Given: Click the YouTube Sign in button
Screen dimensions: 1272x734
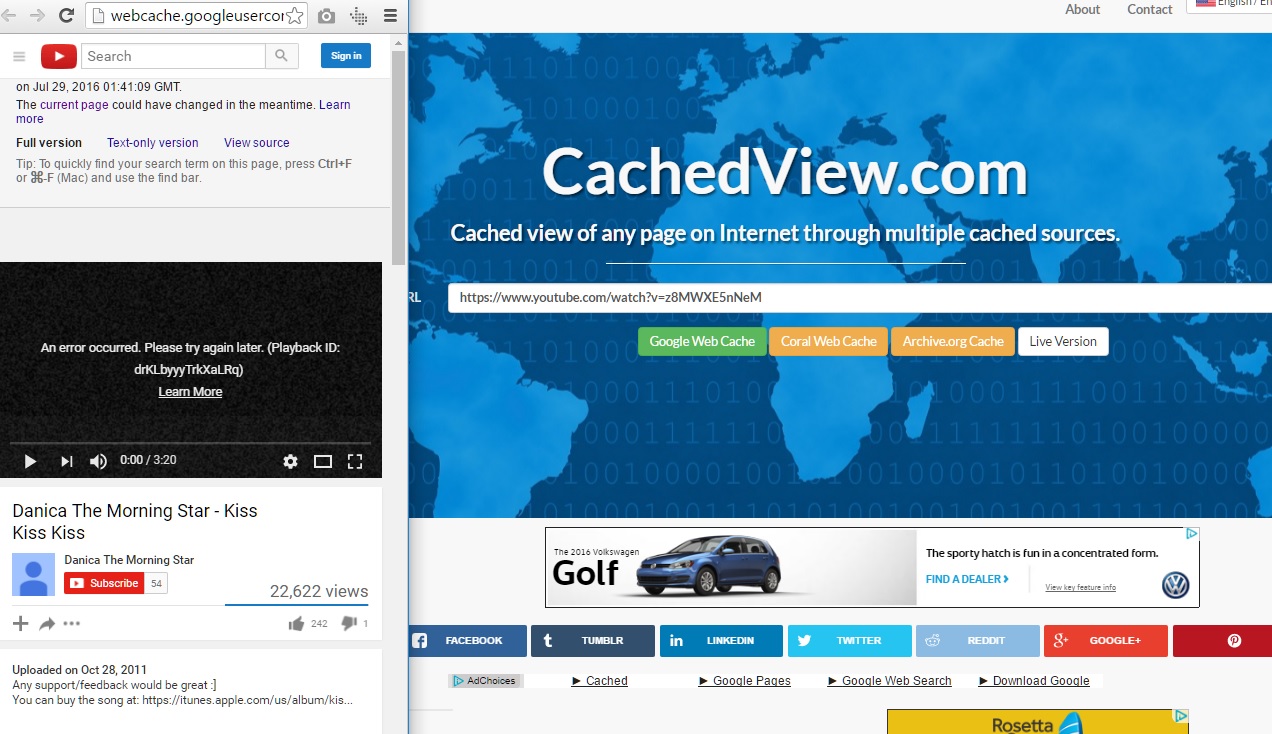Looking at the screenshot, I should (346, 56).
